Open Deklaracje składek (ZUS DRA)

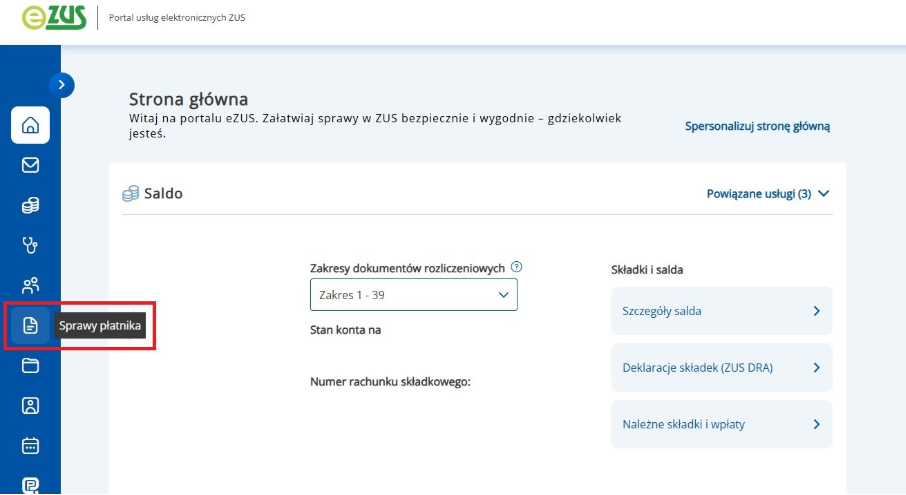721,368
